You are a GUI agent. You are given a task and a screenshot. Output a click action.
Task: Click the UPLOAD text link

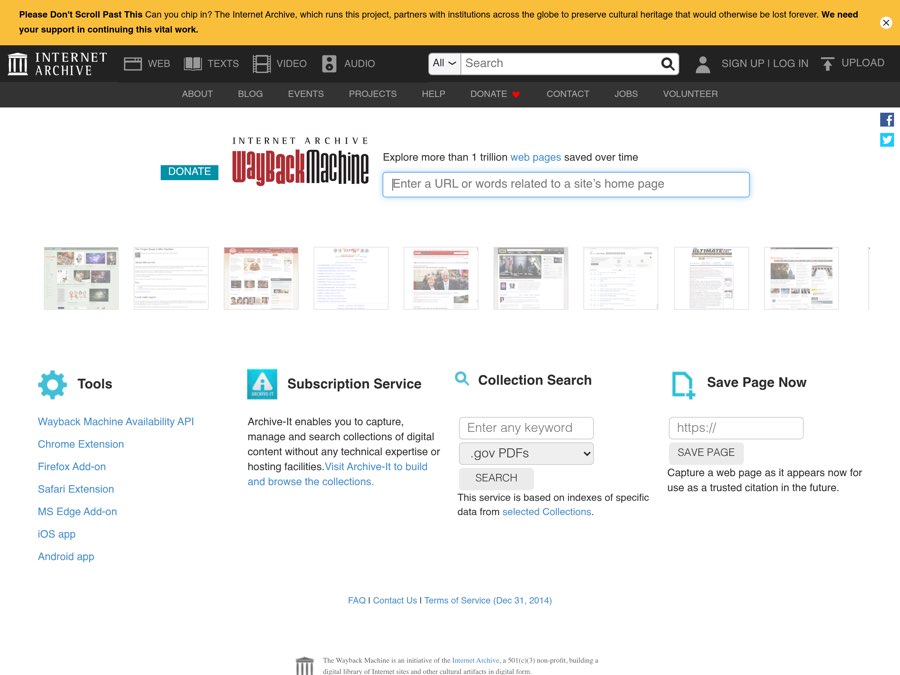863,63
